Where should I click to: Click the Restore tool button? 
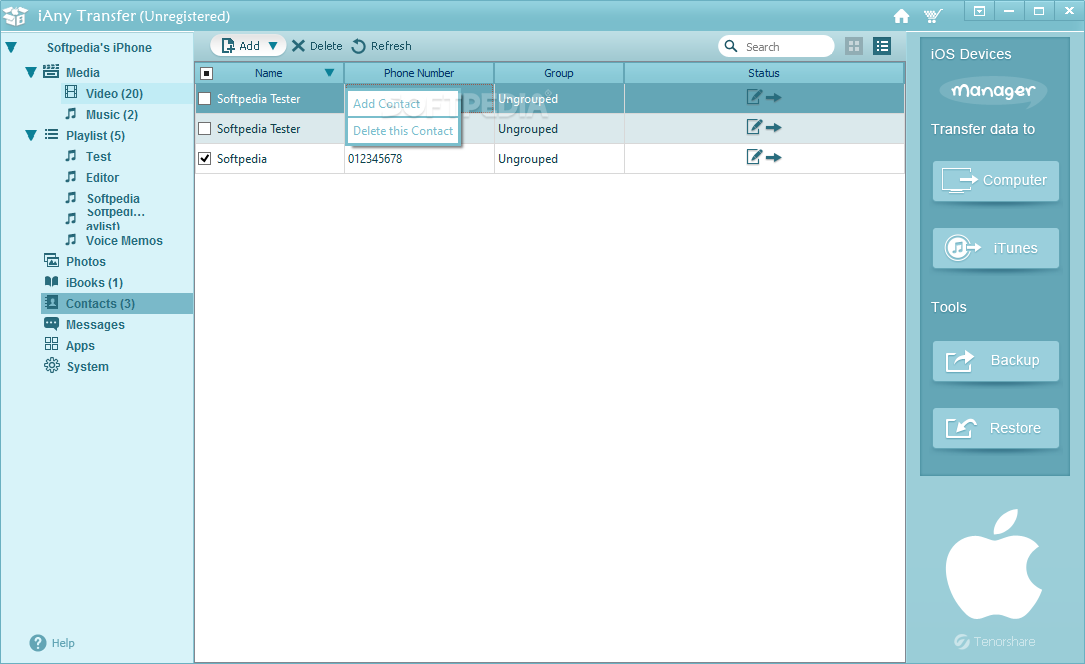click(995, 428)
